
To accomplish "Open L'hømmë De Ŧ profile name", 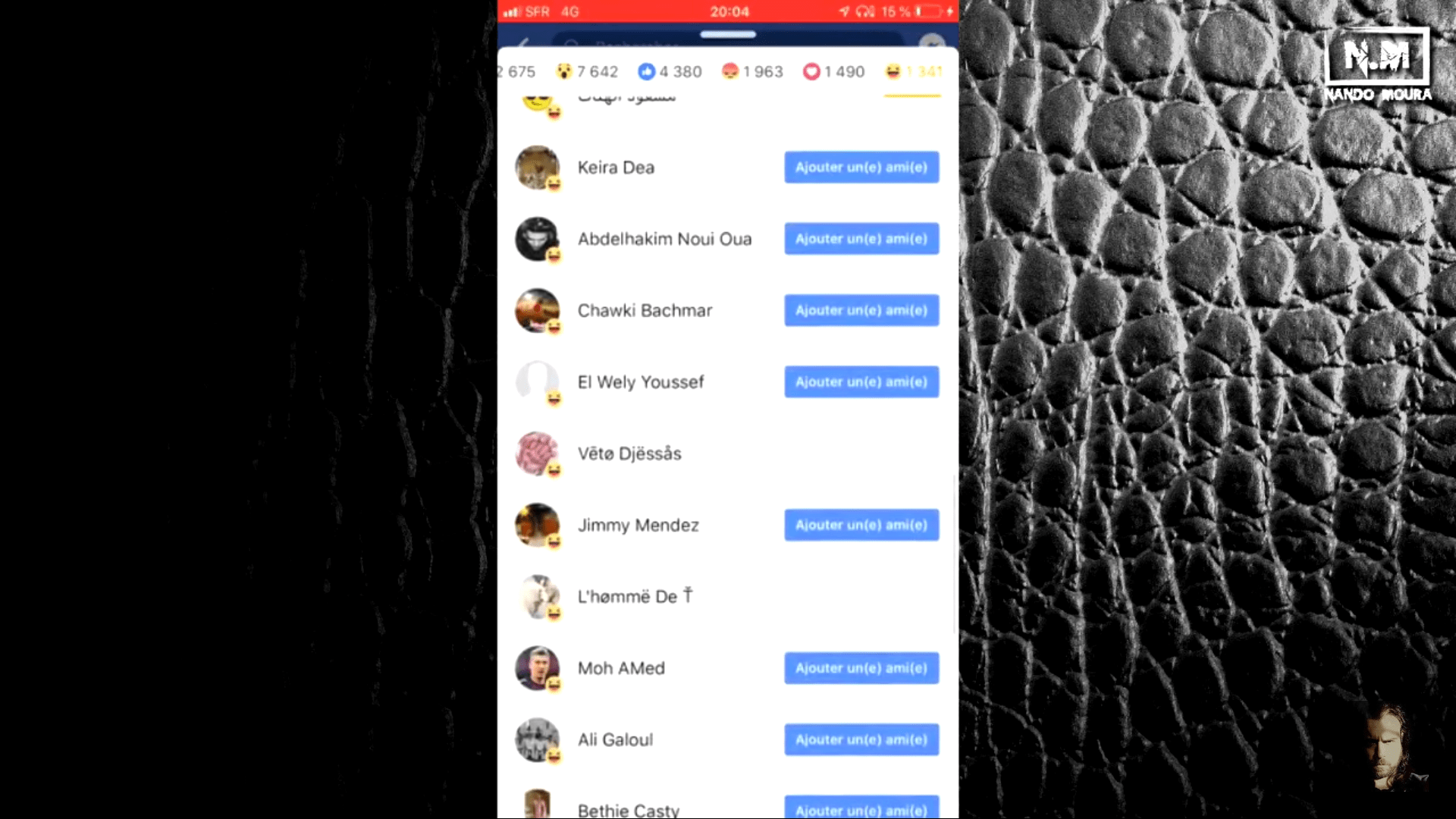I will pos(635,597).
